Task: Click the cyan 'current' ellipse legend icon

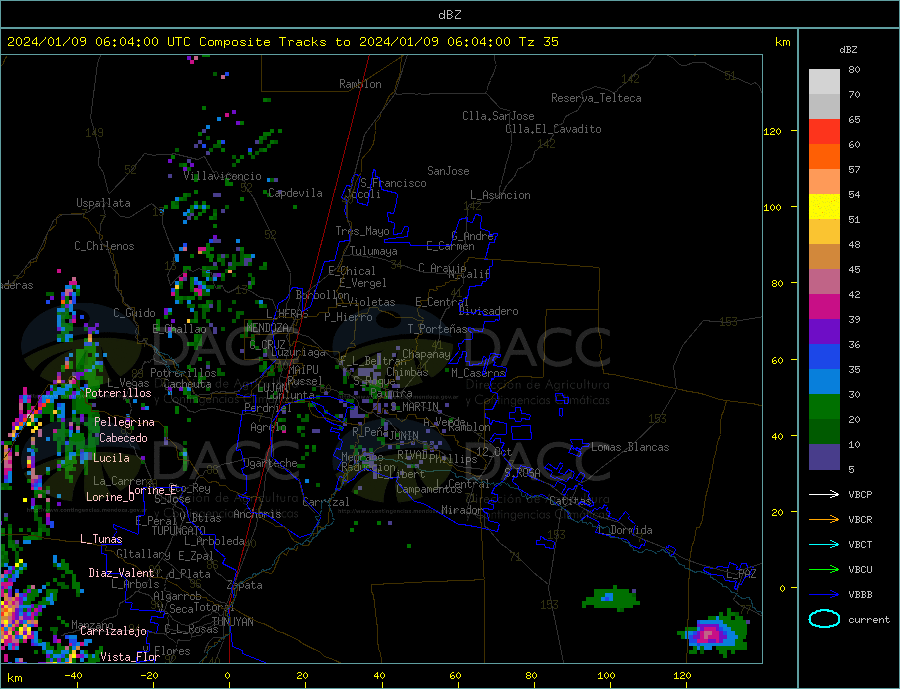Action: tap(824, 618)
